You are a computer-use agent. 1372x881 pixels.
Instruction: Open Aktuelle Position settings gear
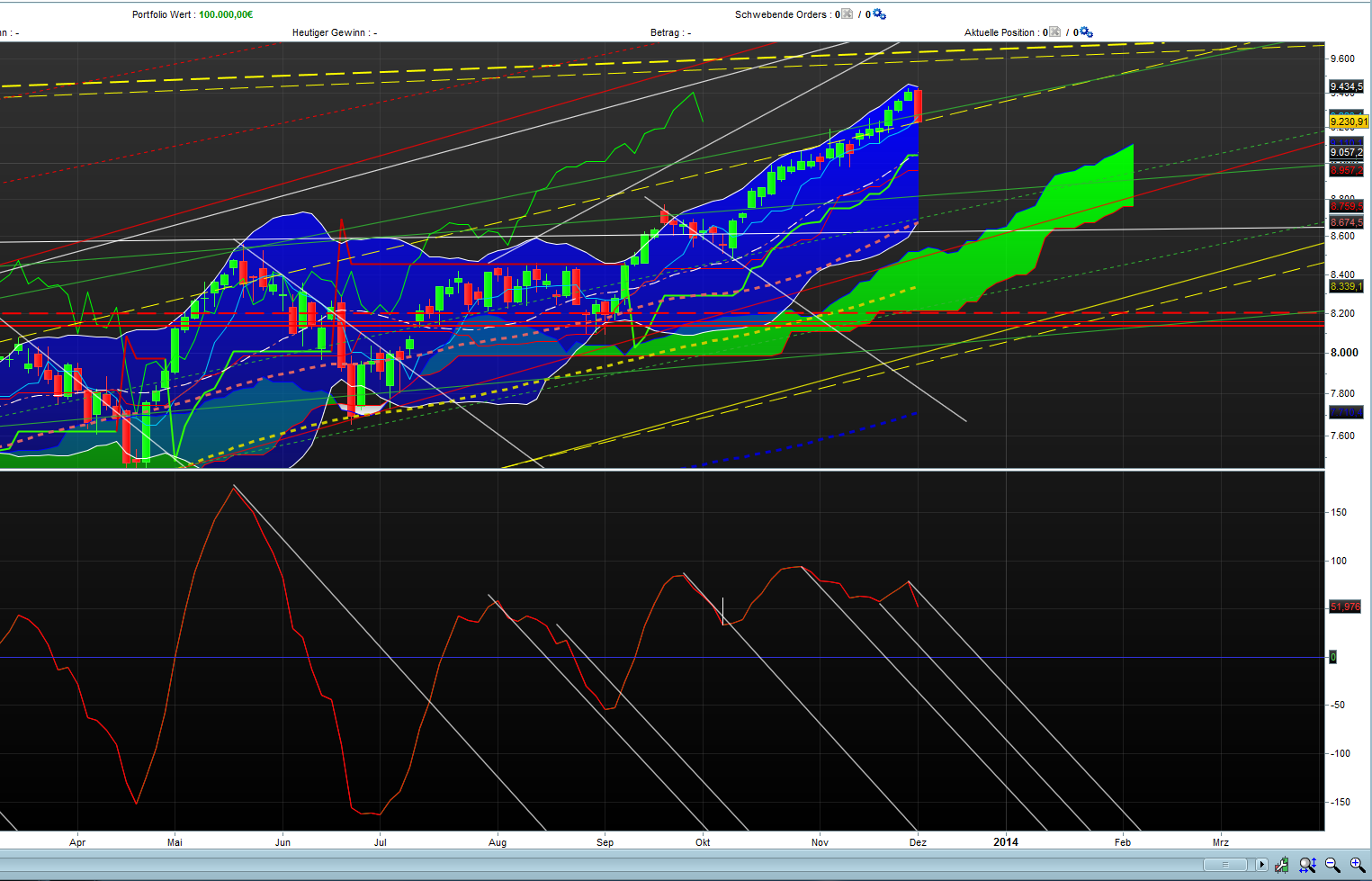point(1086,32)
